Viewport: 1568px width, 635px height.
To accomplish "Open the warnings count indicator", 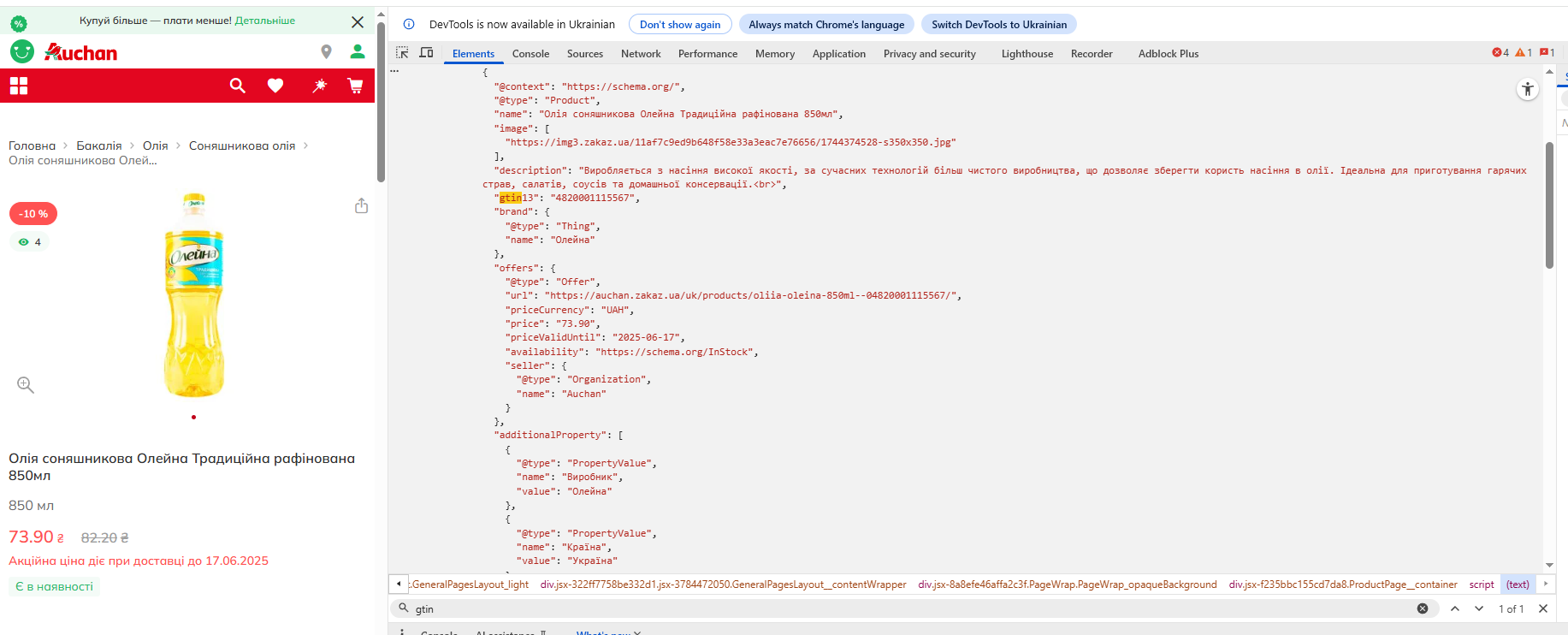I will (1524, 53).
